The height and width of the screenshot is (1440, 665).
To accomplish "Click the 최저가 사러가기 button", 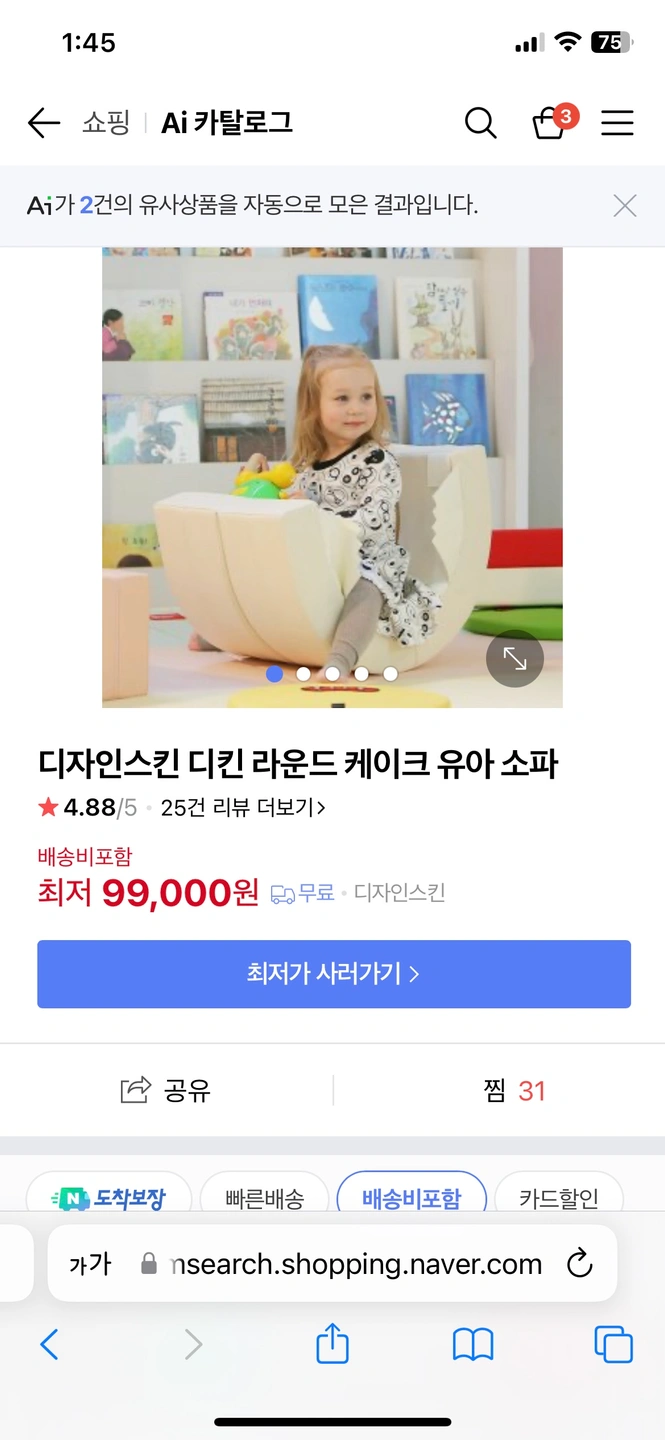I will (334, 974).
